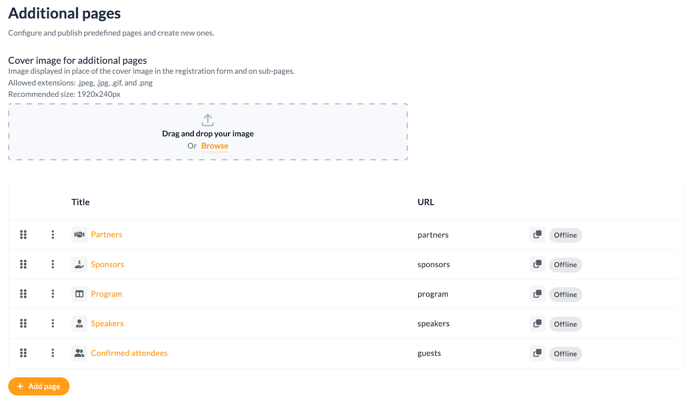
Task: Click the Add page button
Action: pyautogui.click(x=39, y=386)
